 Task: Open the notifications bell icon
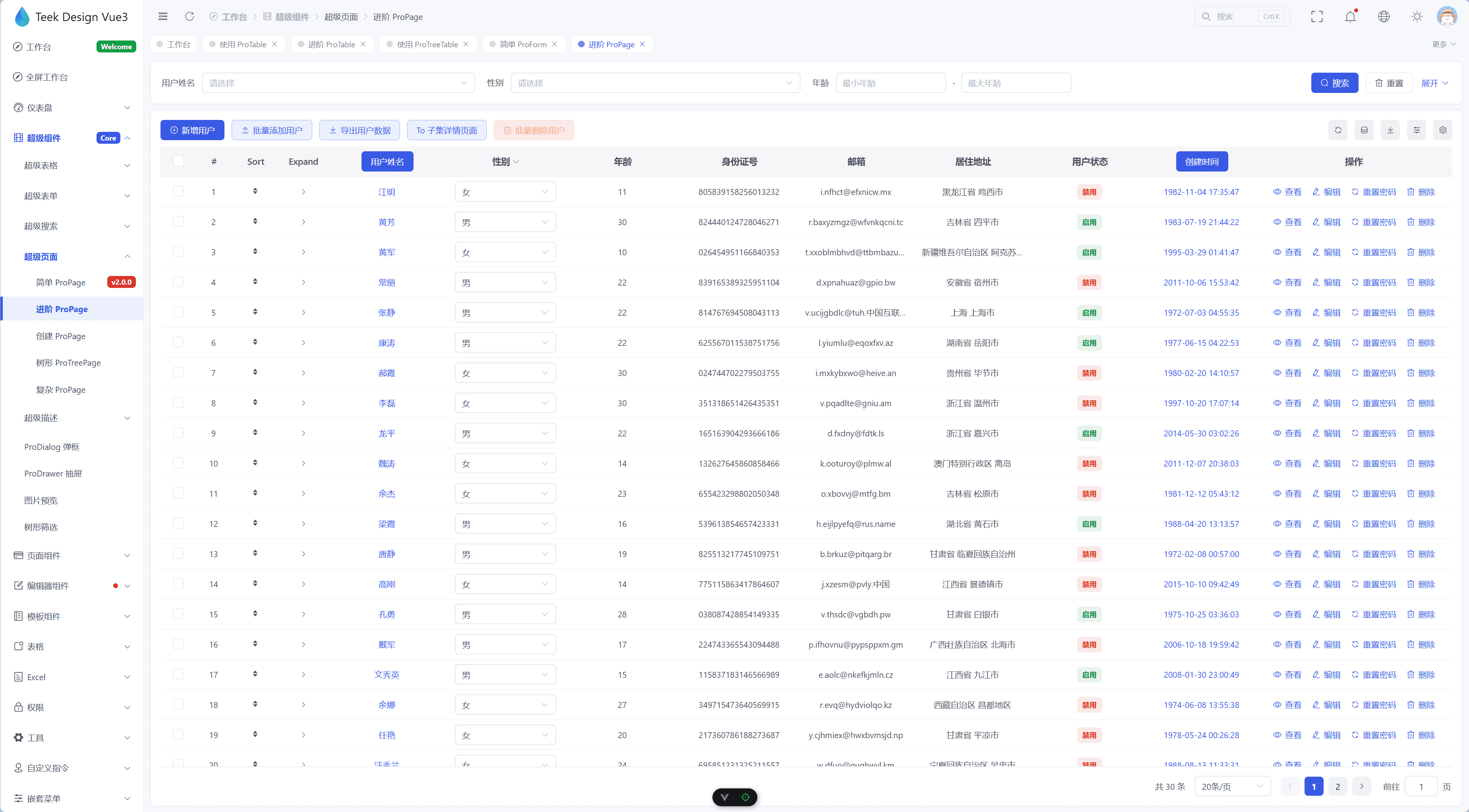(1350, 17)
